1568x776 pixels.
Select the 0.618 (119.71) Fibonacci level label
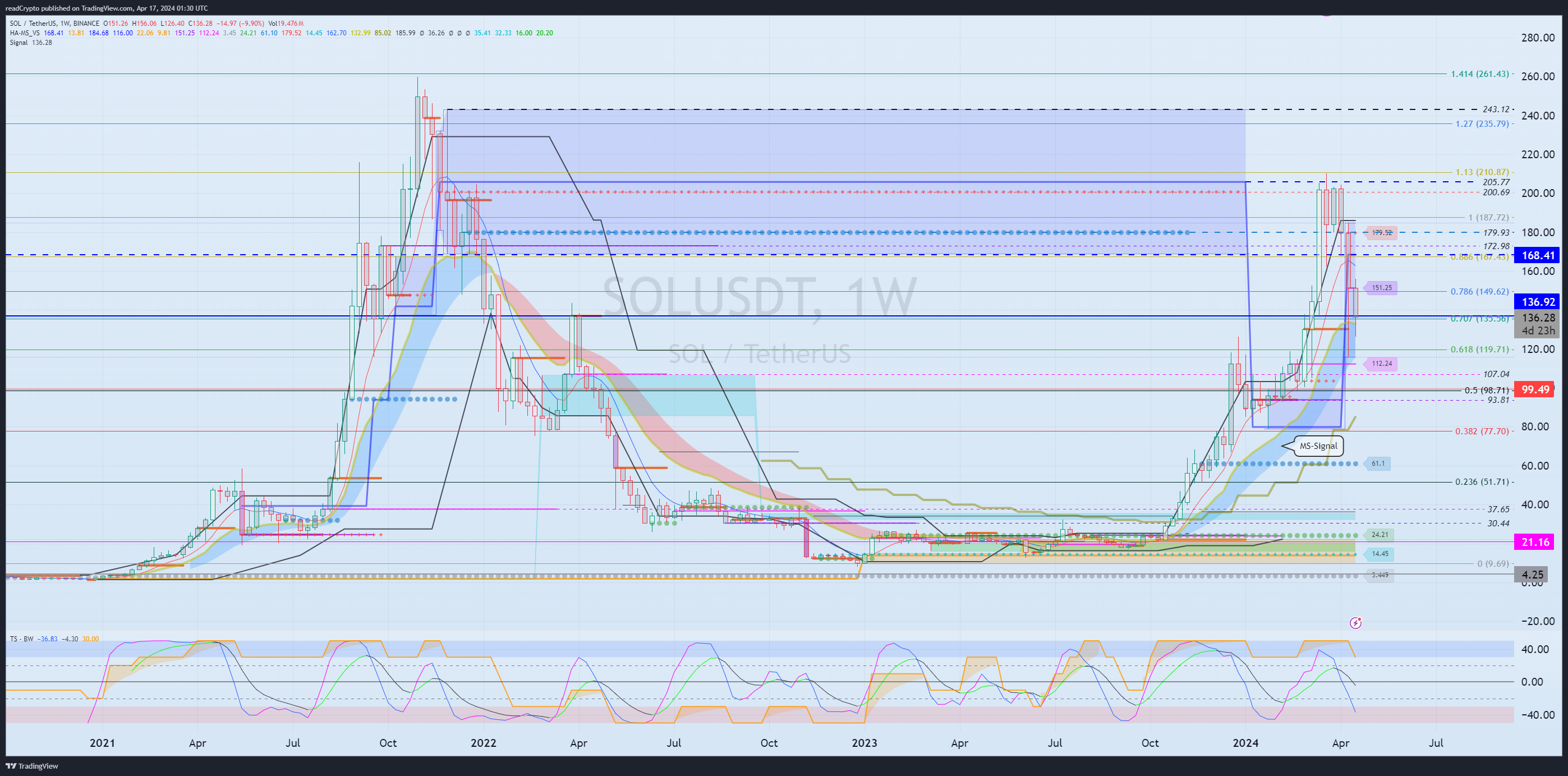(x=1480, y=350)
